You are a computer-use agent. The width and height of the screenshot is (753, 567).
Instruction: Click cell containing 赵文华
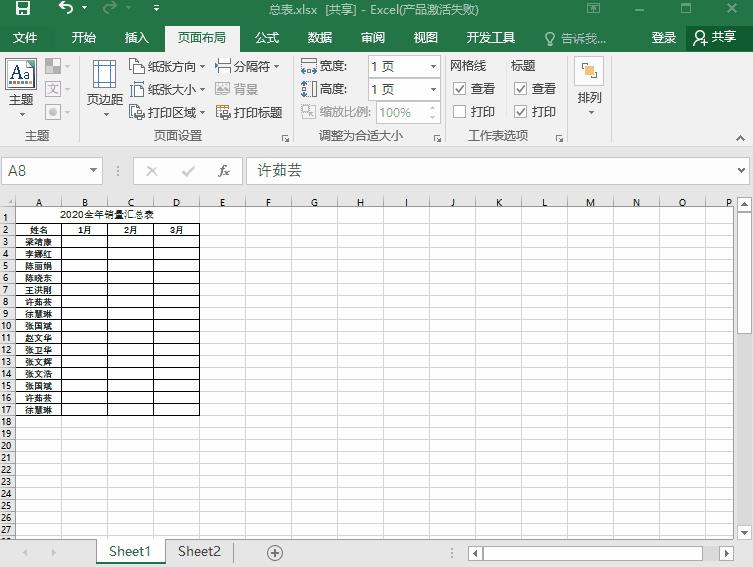38,338
